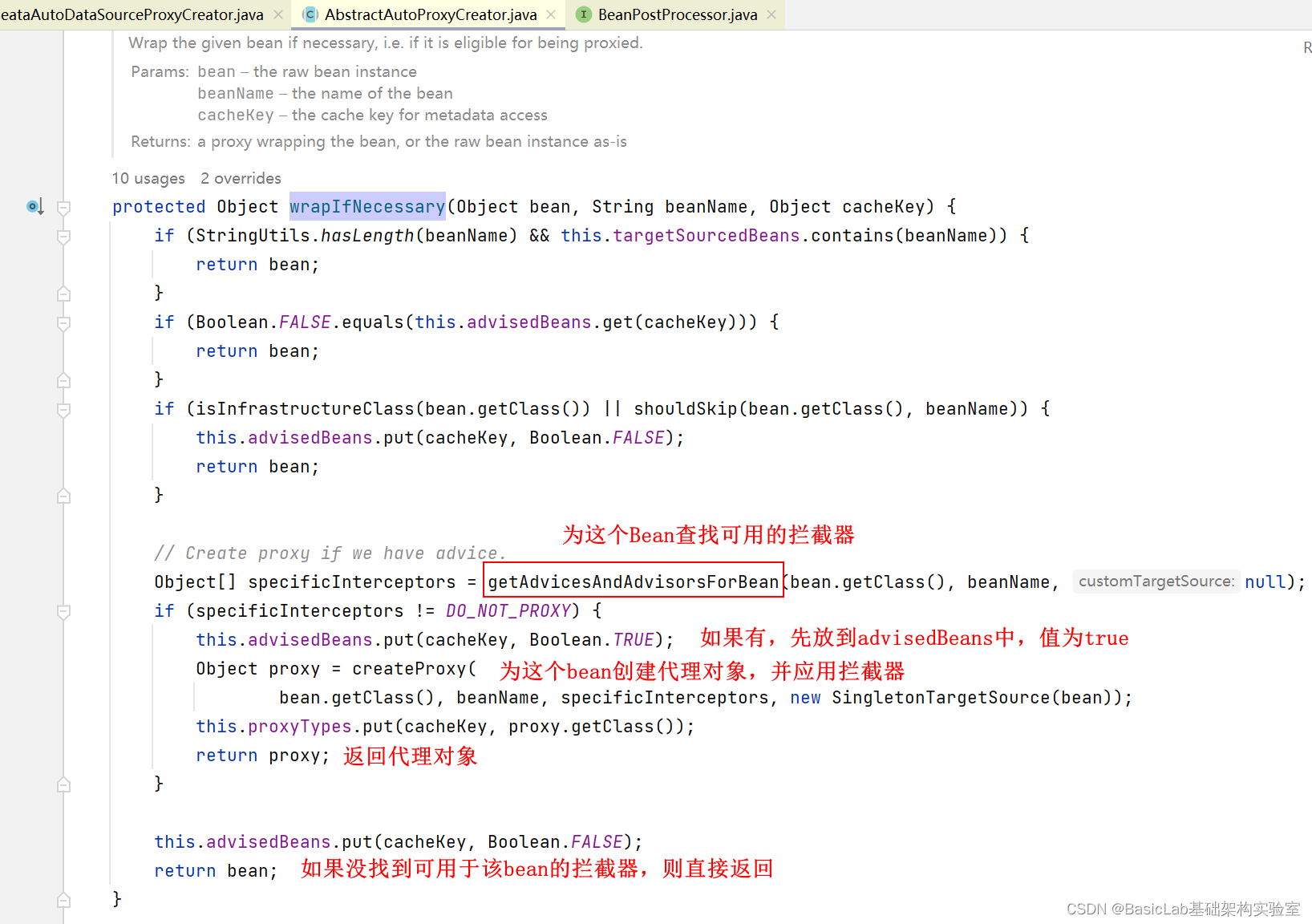Close the AbstractAutoProxyCreator.java tab
Viewport: 1312px width, 924px height.
[x=551, y=14]
